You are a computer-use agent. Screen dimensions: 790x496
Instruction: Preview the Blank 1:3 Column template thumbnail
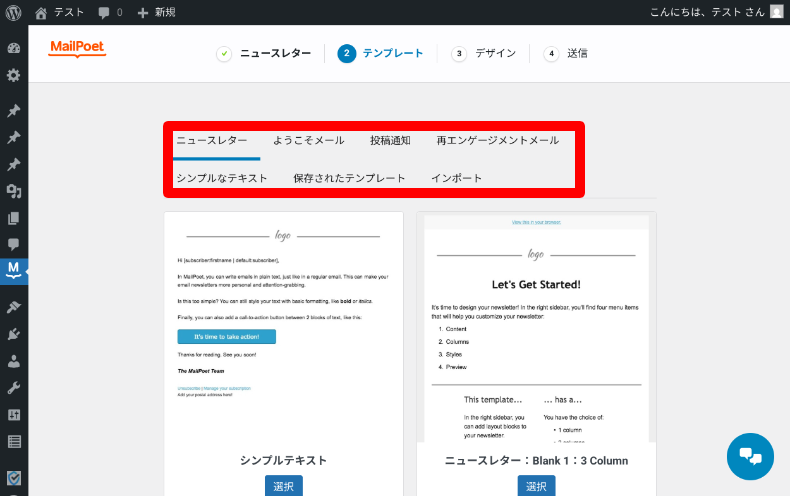[x=537, y=328]
